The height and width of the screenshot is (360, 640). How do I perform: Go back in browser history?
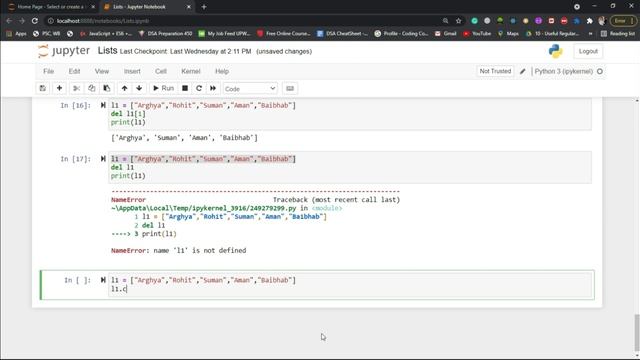tap(9, 20)
